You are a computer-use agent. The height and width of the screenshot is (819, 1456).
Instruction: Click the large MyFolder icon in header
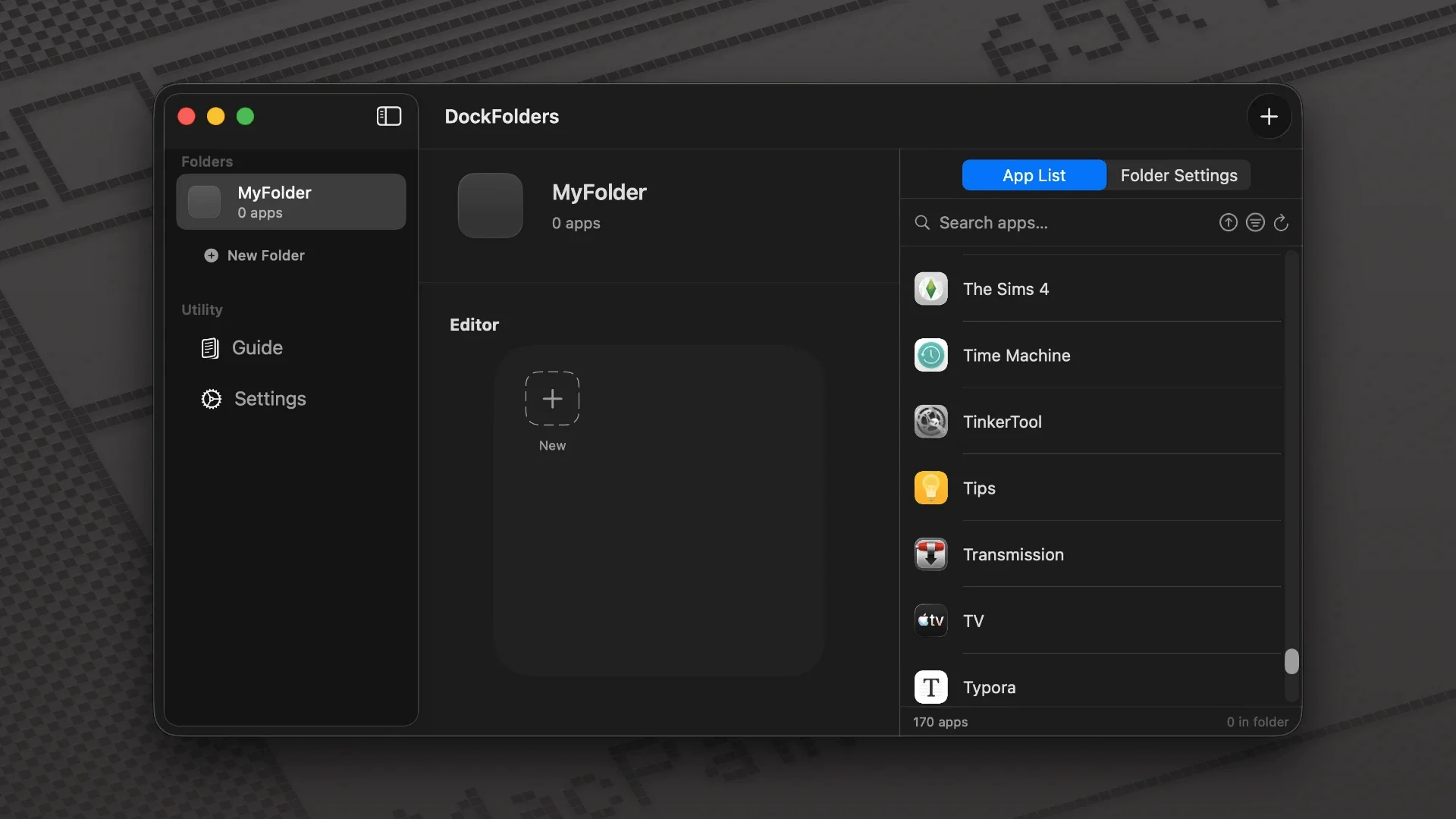pyautogui.click(x=490, y=206)
